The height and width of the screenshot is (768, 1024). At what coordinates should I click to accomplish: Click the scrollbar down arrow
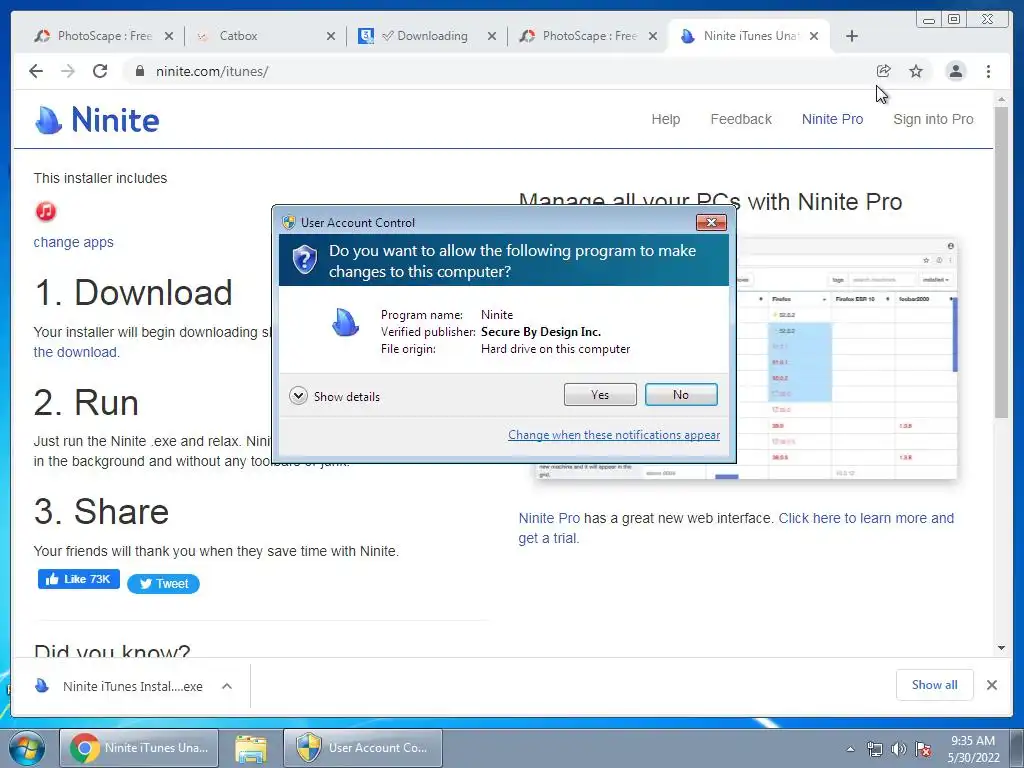(1001, 648)
